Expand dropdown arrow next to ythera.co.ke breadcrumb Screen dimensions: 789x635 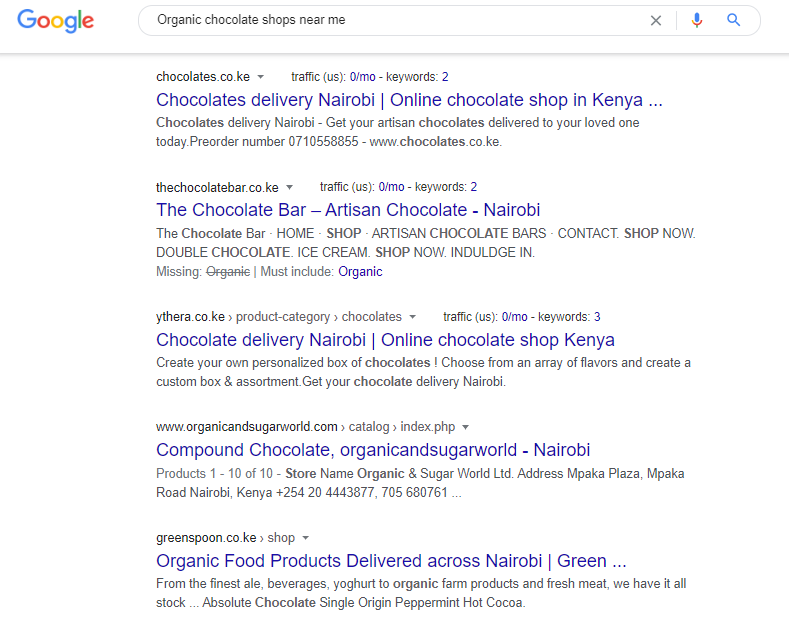[413, 316]
